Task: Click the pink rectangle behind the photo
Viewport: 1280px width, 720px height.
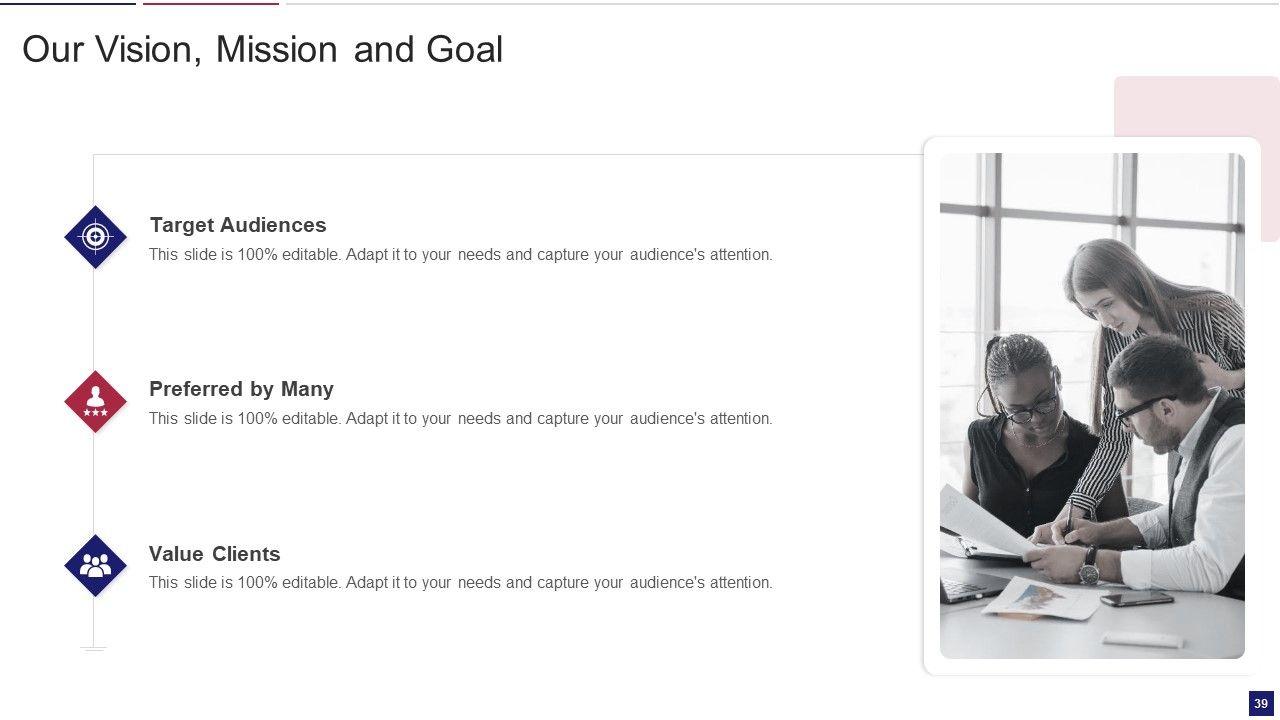Action: tap(1196, 106)
